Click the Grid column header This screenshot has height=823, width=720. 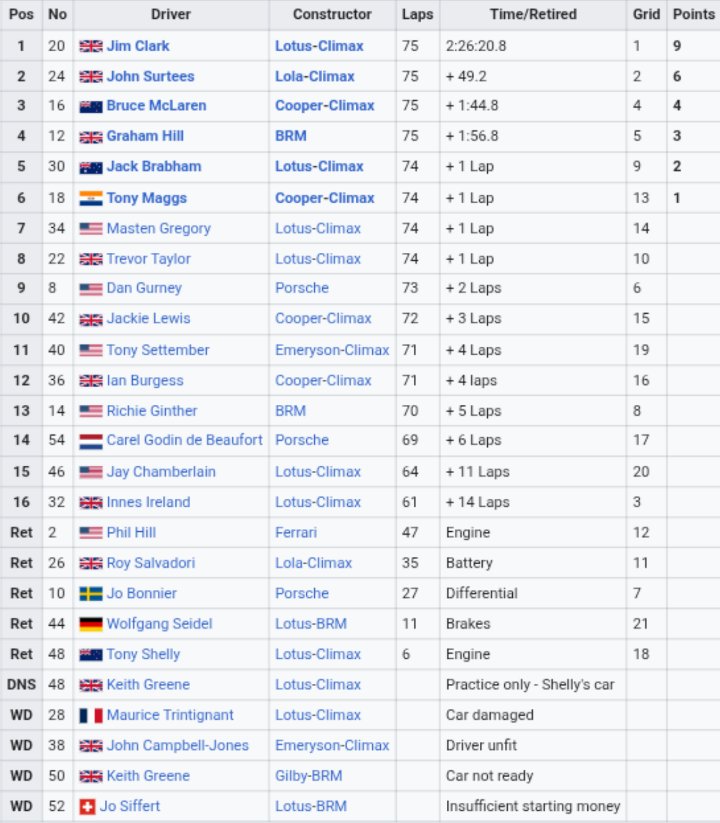pos(646,15)
